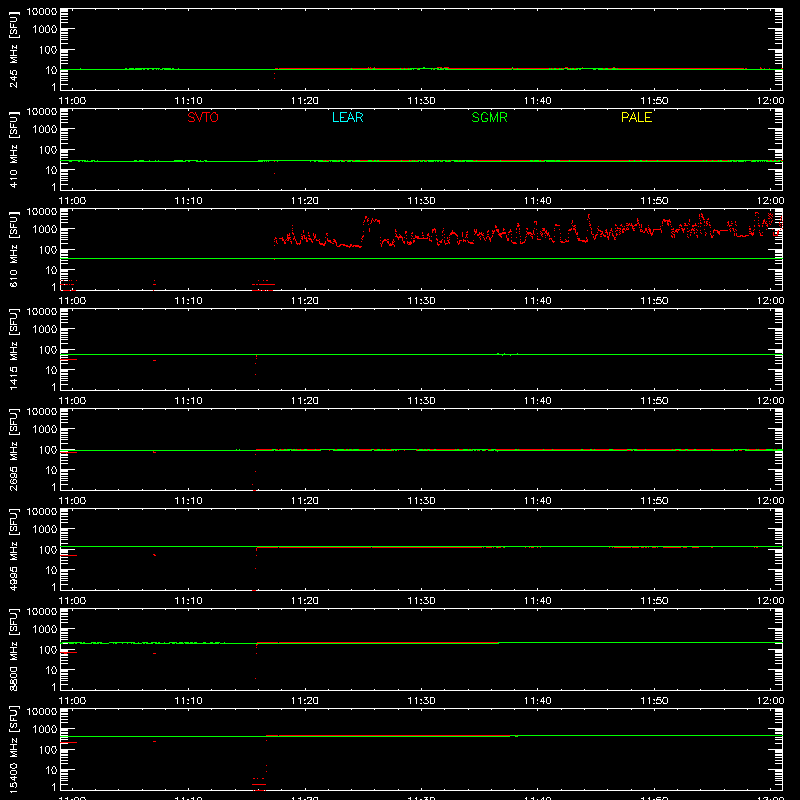Image resolution: width=800 pixels, height=800 pixels.
Task: Click 11:30 tick label under 610 MHz plot
Action: 421,301
